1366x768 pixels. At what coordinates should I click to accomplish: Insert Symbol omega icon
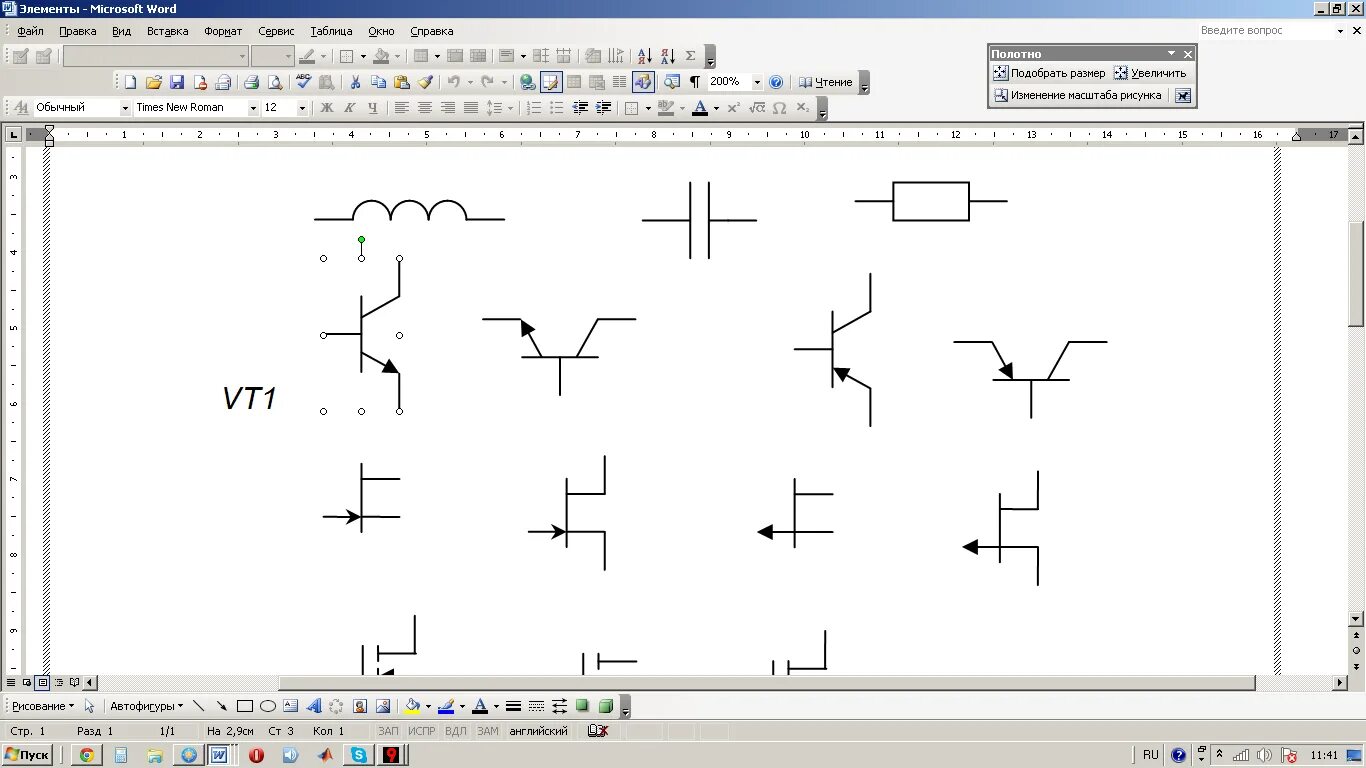pyautogui.click(x=779, y=108)
